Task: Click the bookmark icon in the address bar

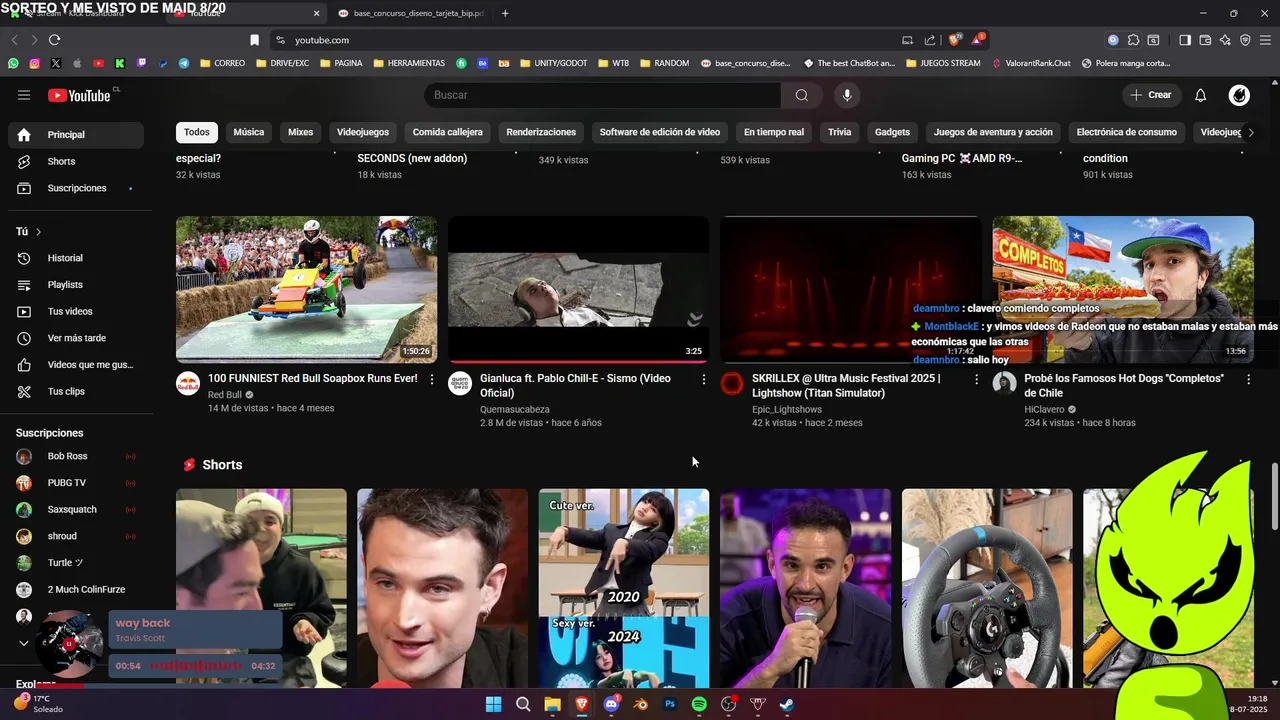Action: (x=254, y=40)
